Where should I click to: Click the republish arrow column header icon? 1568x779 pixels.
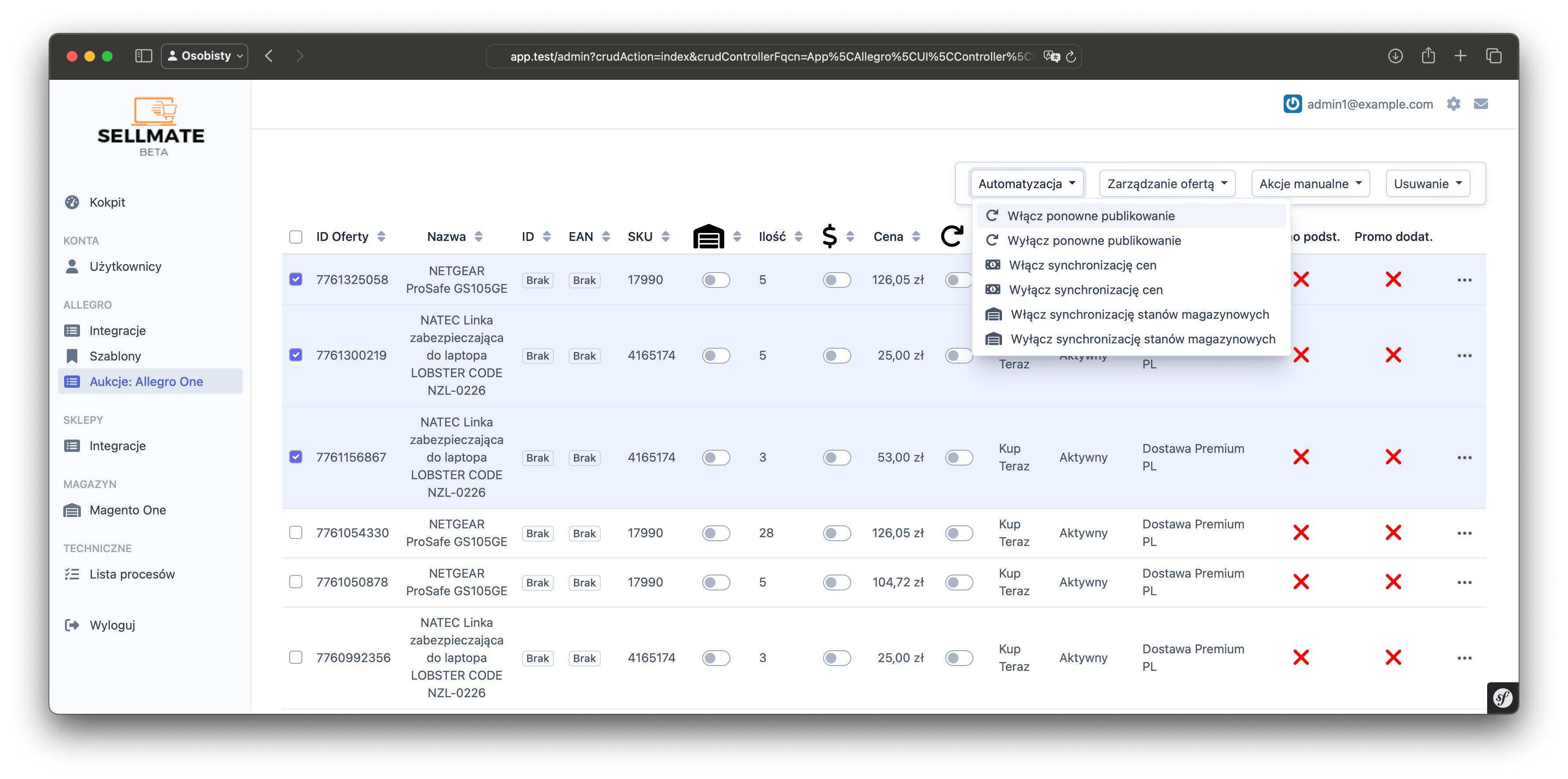point(952,237)
